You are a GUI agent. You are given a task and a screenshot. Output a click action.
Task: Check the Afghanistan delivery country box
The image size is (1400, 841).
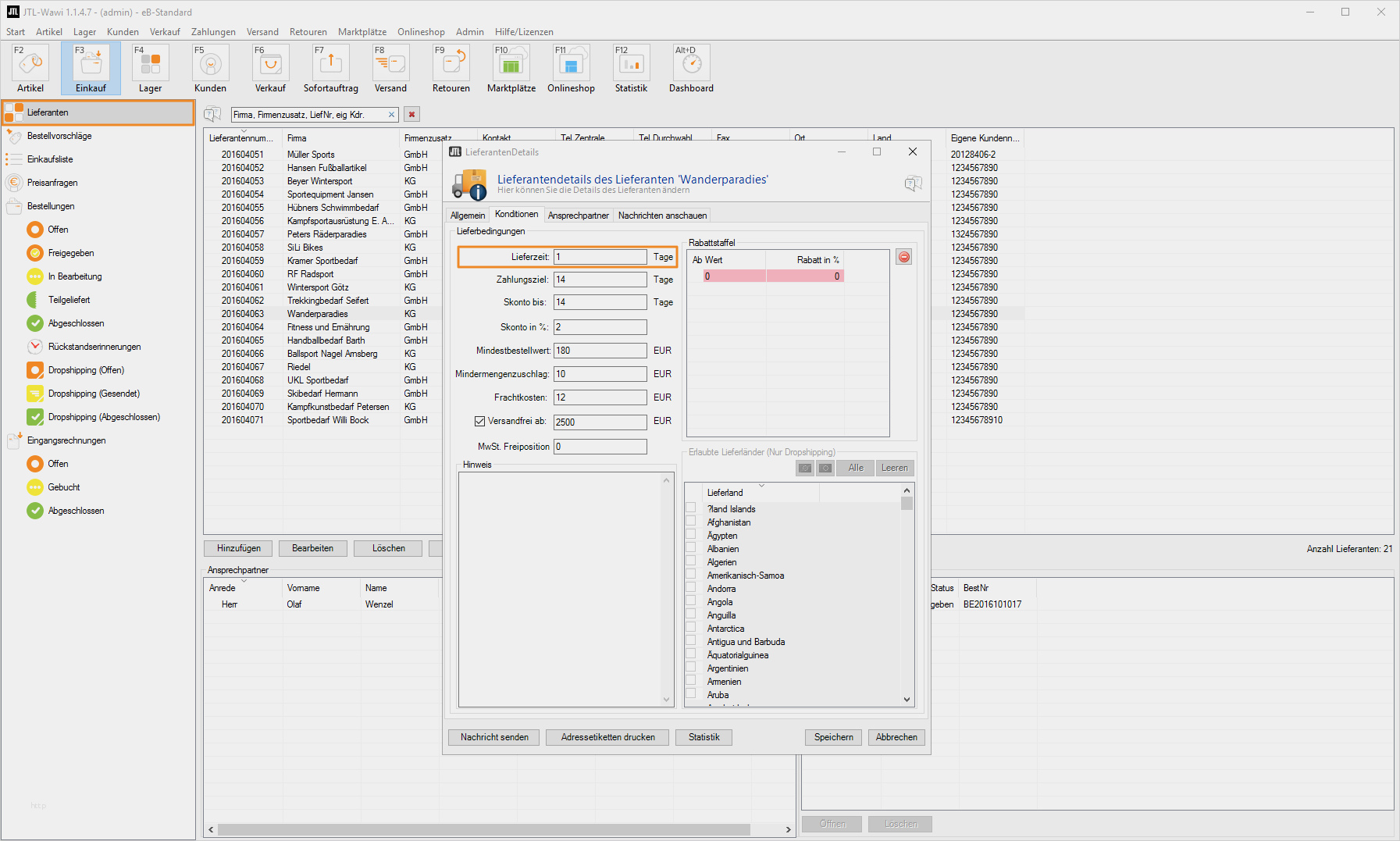coord(691,522)
